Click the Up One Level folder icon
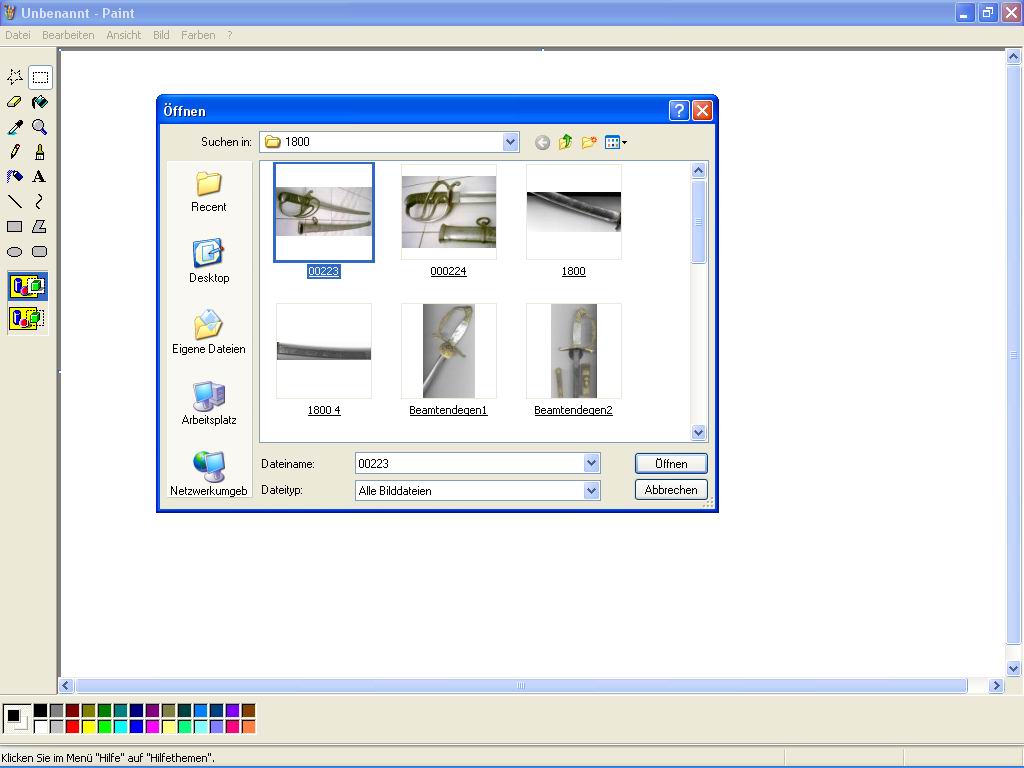 [x=565, y=142]
